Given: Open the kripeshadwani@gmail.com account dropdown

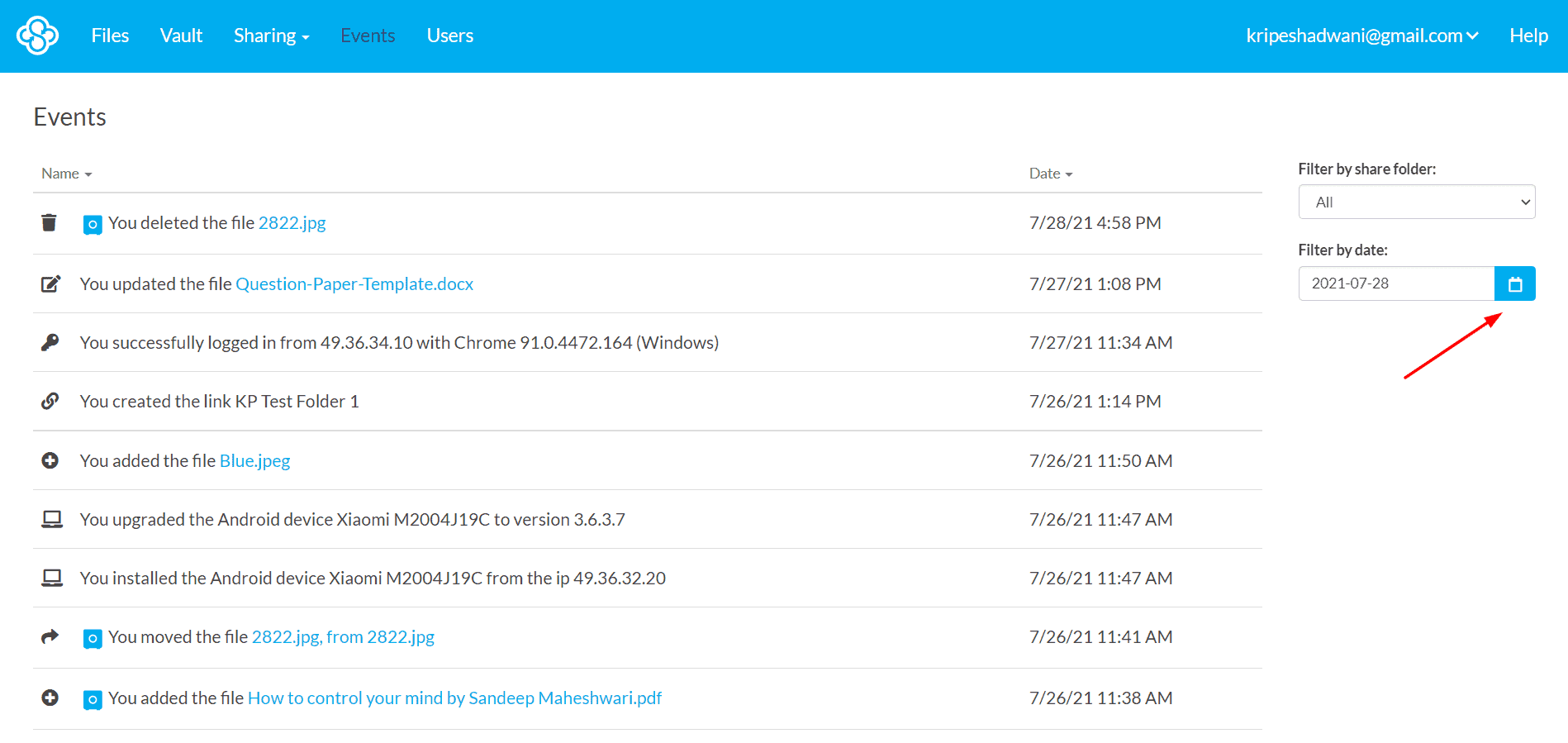Looking at the screenshot, I should pyautogui.click(x=1362, y=36).
